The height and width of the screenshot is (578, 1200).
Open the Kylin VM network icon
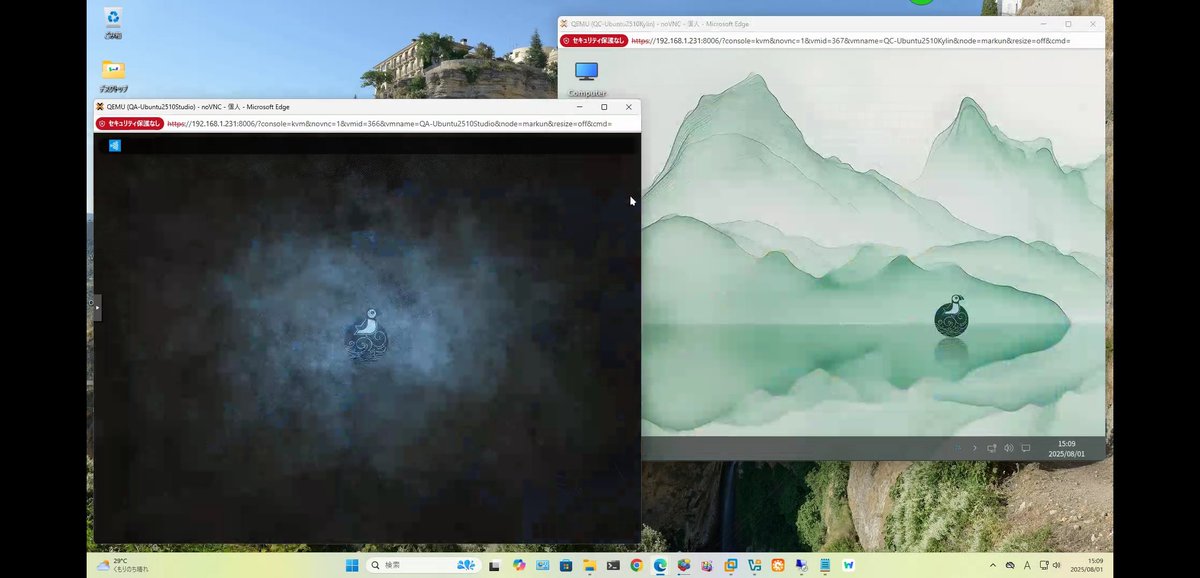pyautogui.click(x=991, y=448)
